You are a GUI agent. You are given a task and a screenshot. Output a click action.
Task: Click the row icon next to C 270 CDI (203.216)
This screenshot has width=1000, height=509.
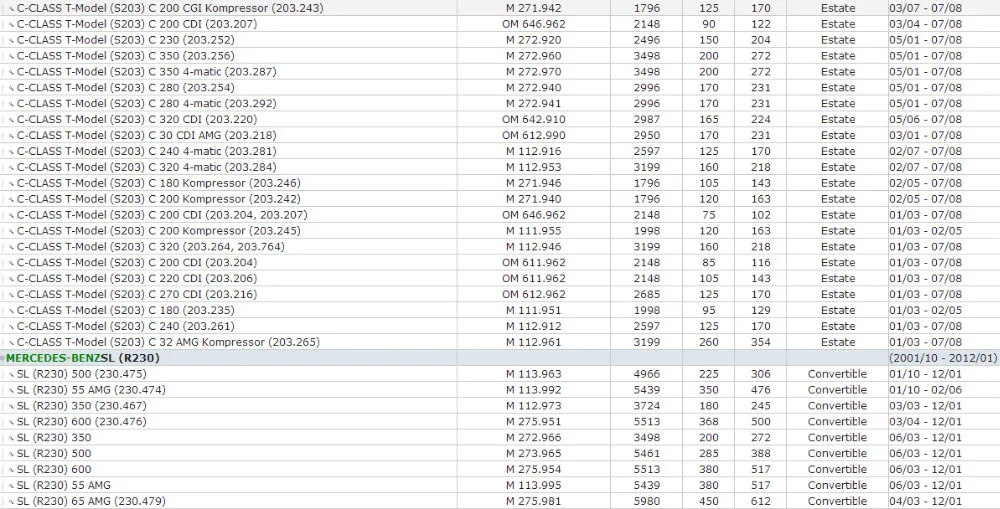point(11,295)
